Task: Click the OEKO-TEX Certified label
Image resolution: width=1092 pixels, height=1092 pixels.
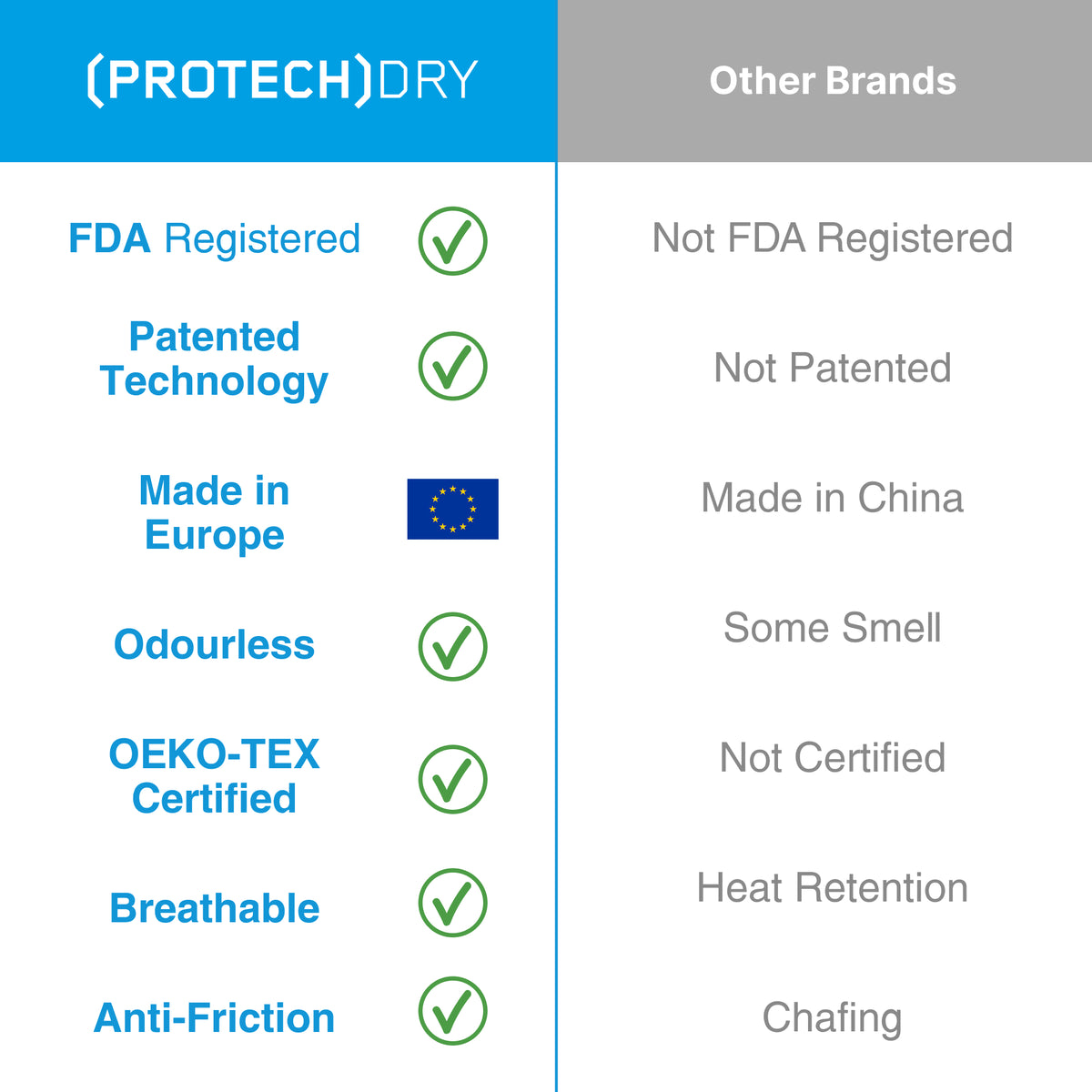Action: click(214, 776)
